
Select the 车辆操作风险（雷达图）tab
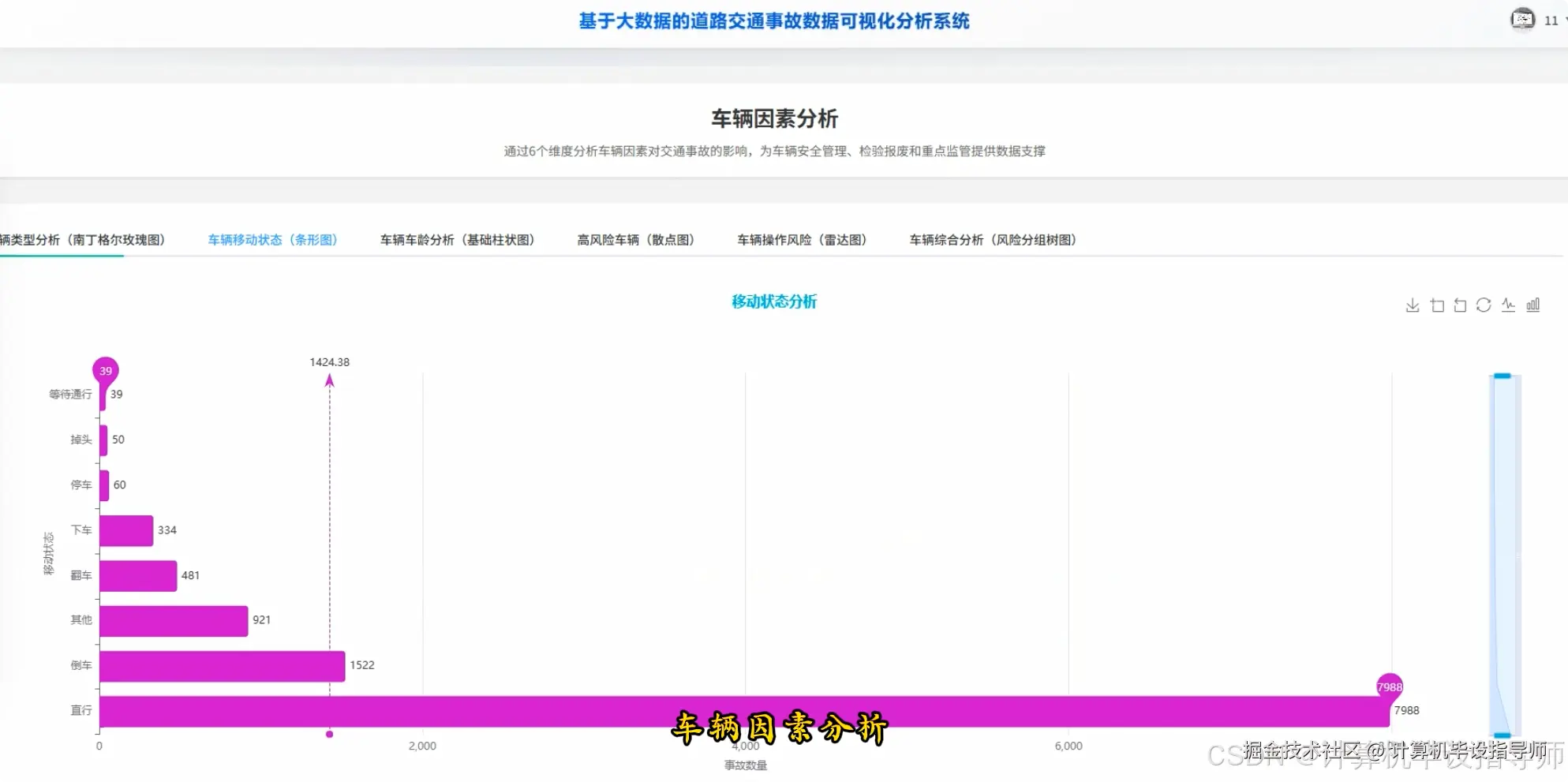pyautogui.click(x=801, y=240)
